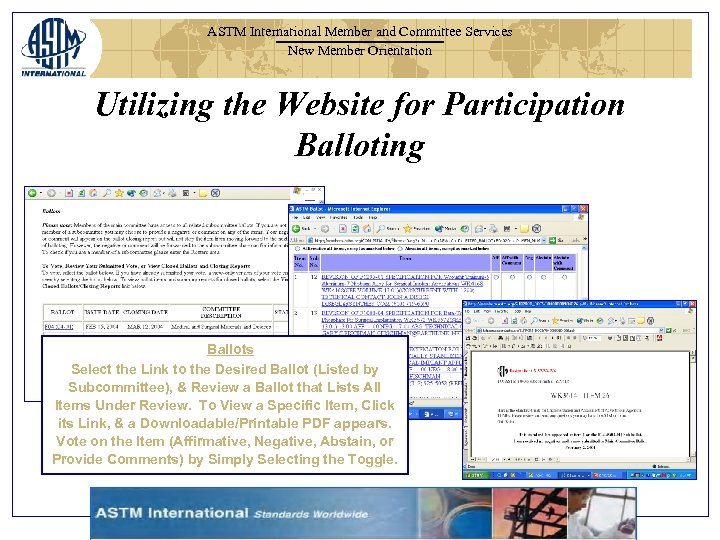Click the 'Ballots' heading in the caption box

coord(230,349)
